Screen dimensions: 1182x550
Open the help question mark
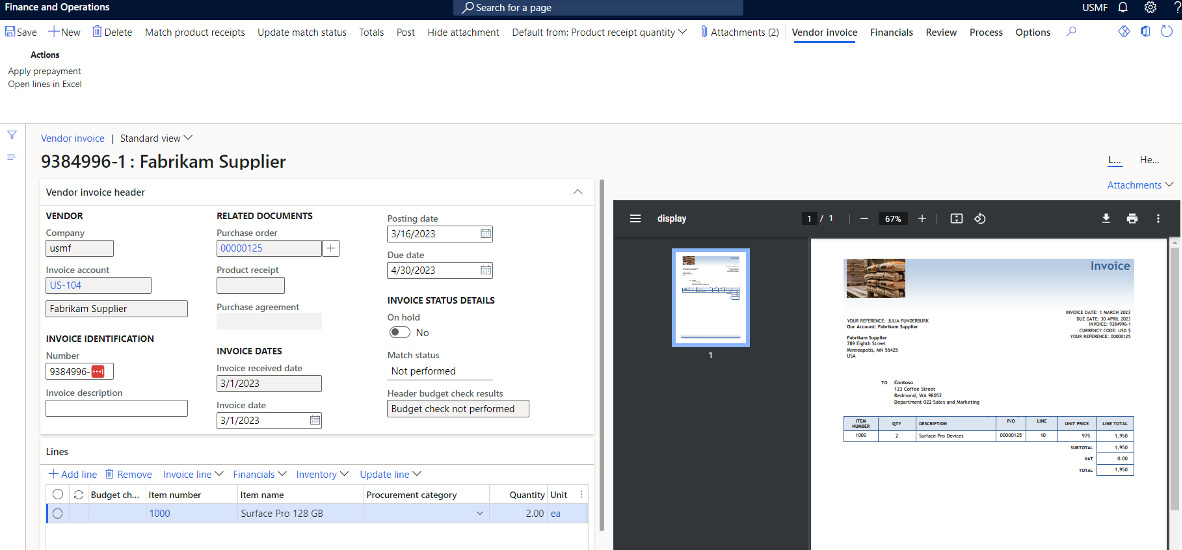pos(1176,8)
